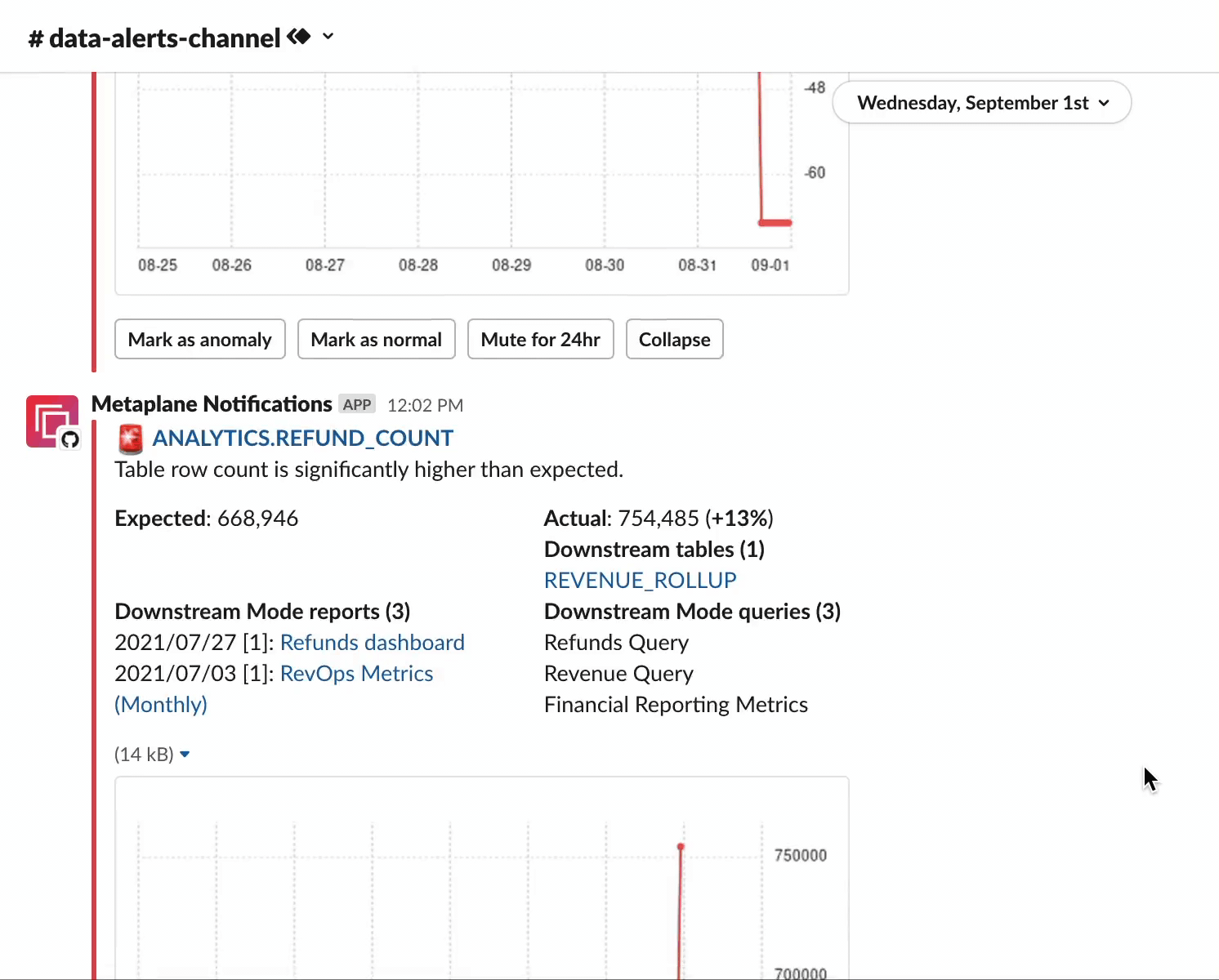Open the data-alerts-channel header dropdown chevron

coord(328,37)
